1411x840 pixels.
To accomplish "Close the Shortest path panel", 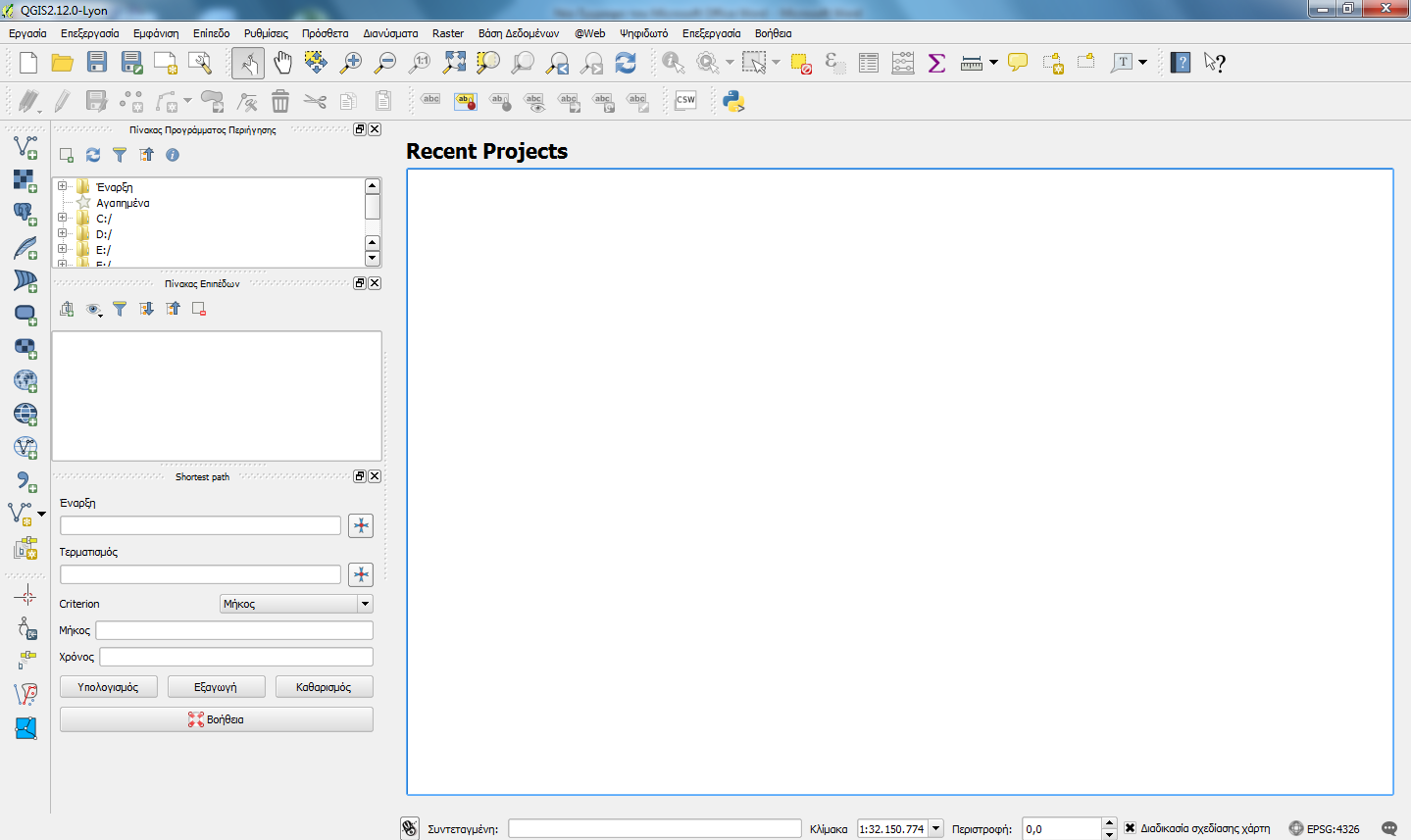I will pos(375,476).
